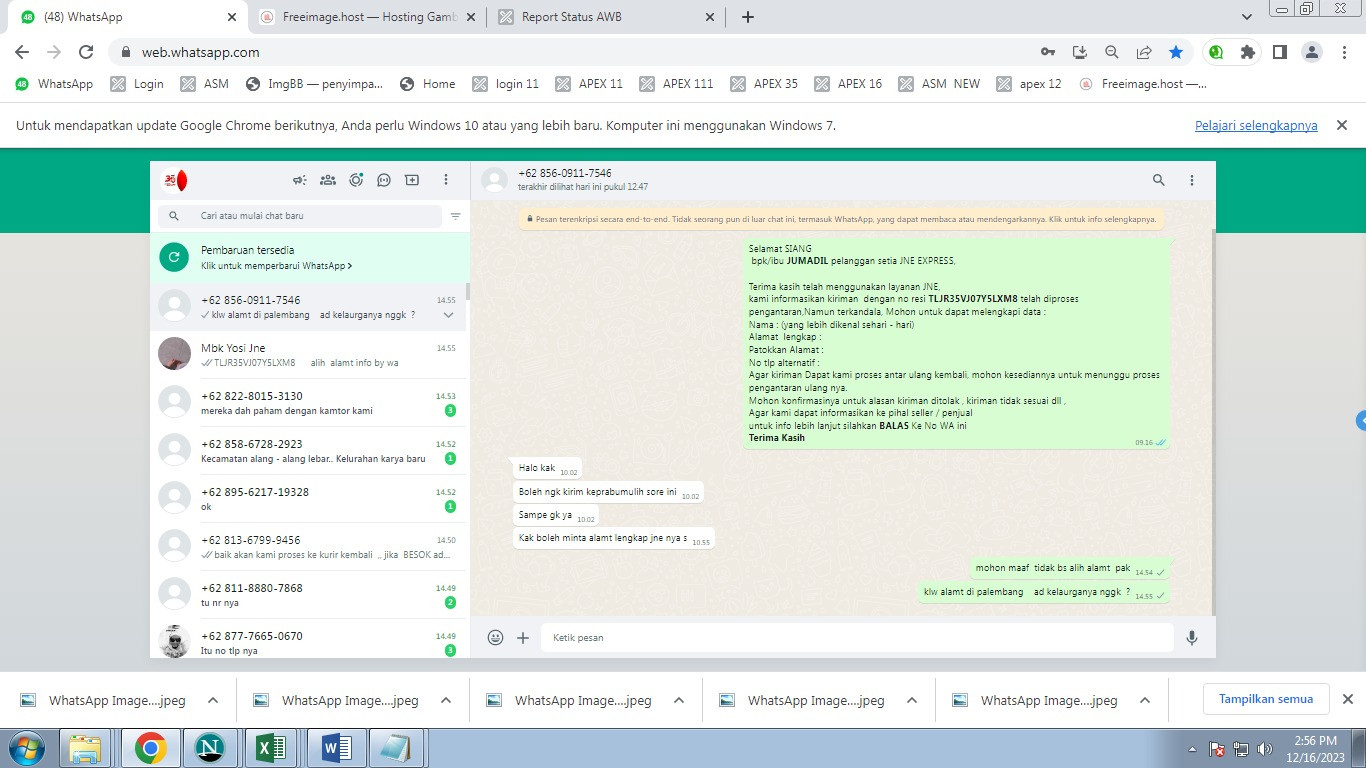Screen dimensions: 1366x768
Task: Open conversation header three-dot menu
Action: (1192, 180)
